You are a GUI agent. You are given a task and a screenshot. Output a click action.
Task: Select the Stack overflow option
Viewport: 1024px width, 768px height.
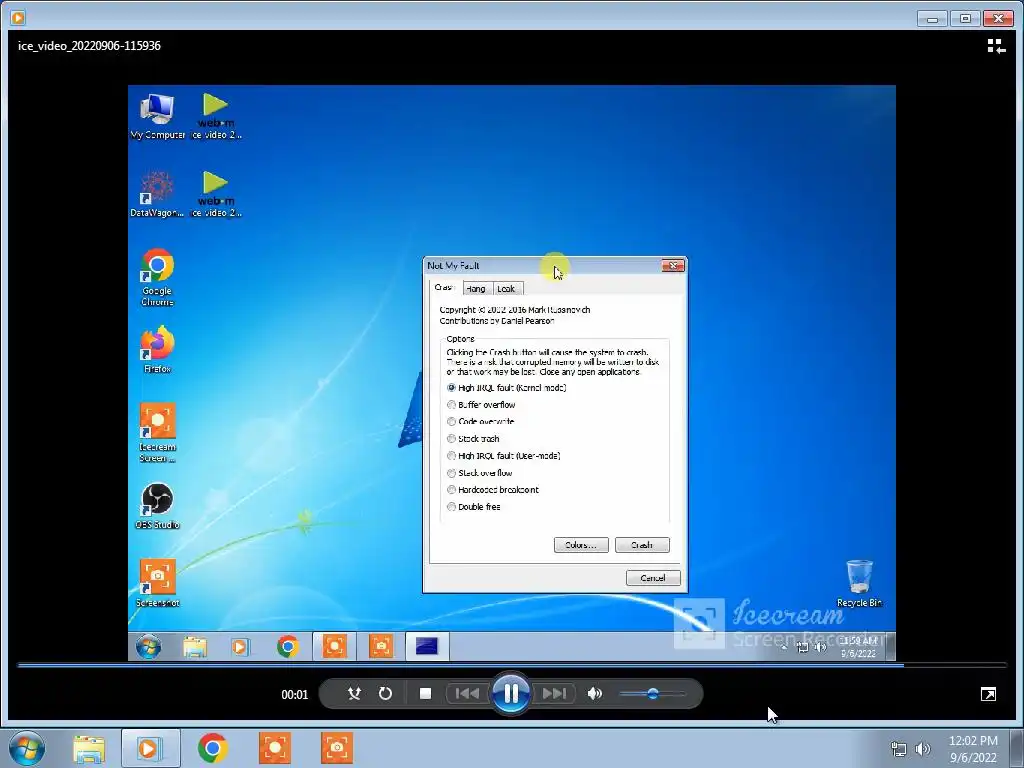tap(480, 473)
